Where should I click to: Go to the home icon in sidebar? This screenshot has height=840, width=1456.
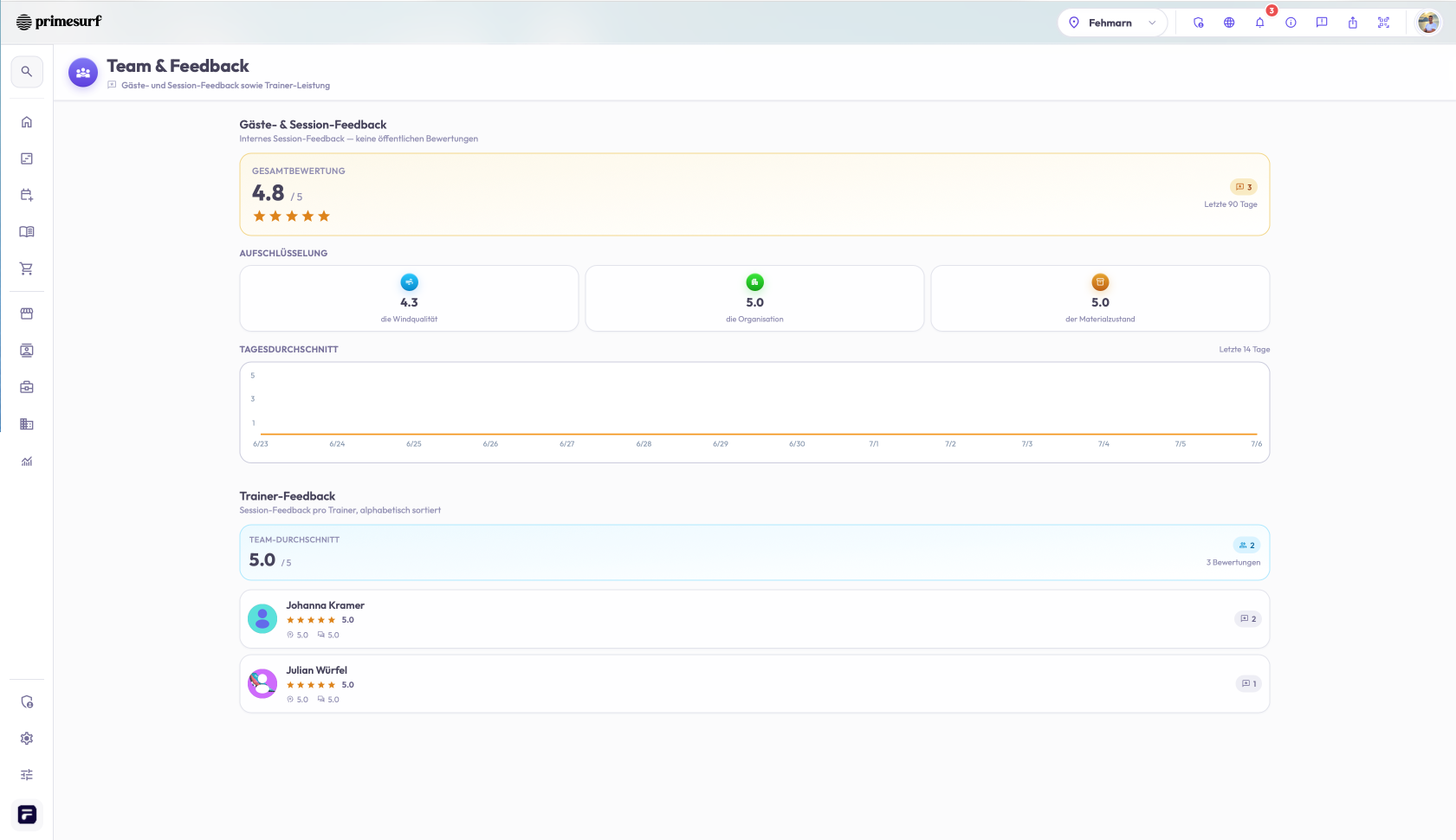27,122
